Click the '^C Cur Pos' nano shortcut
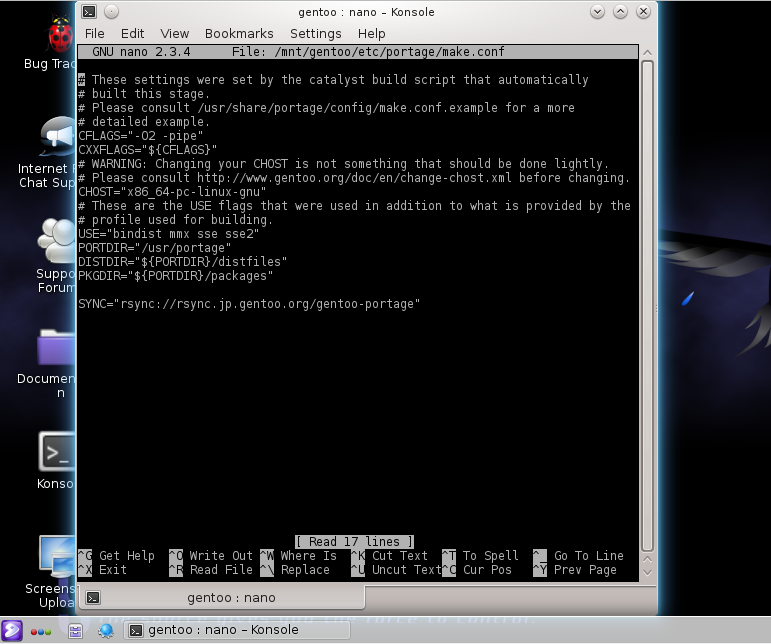 point(477,570)
